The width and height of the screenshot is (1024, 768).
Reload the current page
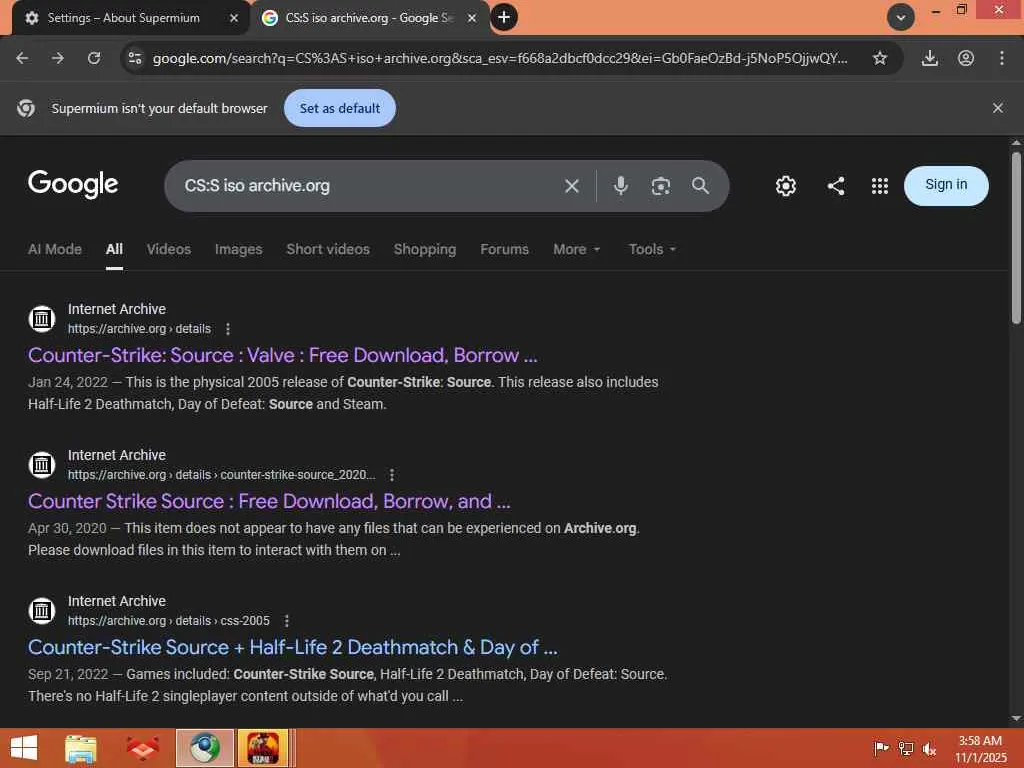(x=94, y=58)
